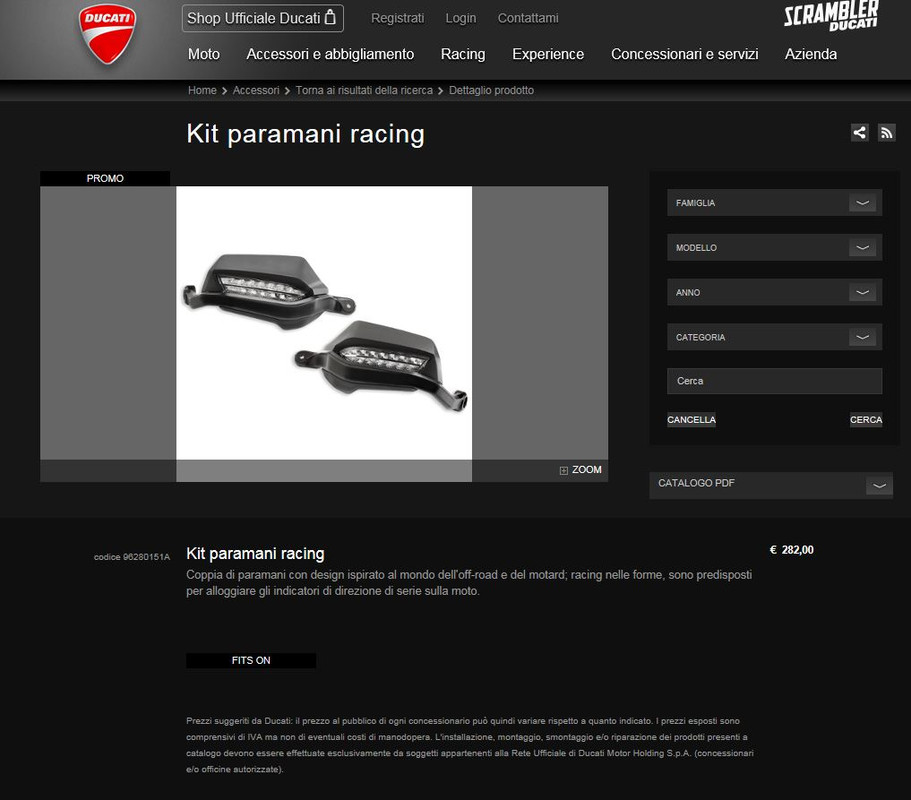Select the PROMO tab
This screenshot has height=800, width=911.
point(105,178)
